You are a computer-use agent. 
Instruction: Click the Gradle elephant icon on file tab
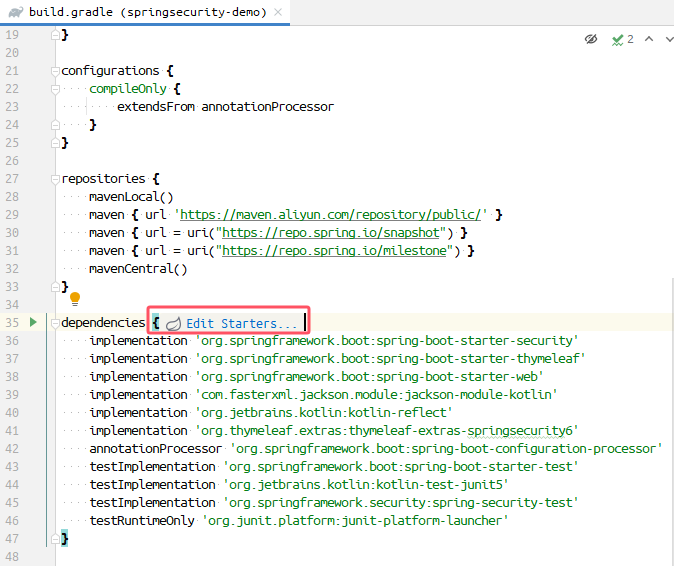(16, 12)
